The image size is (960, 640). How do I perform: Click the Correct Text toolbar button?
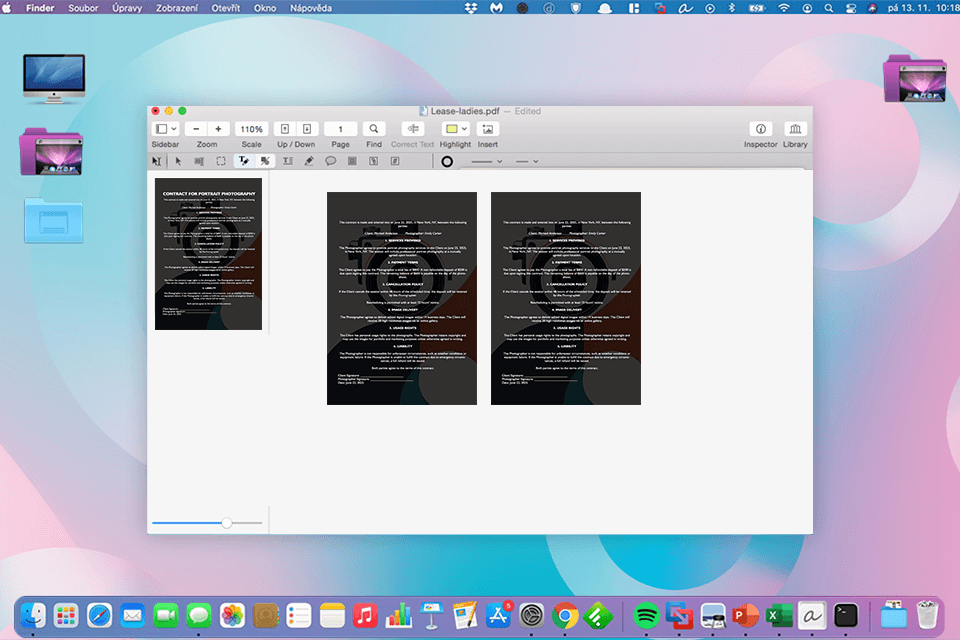pyautogui.click(x=413, y=129)
